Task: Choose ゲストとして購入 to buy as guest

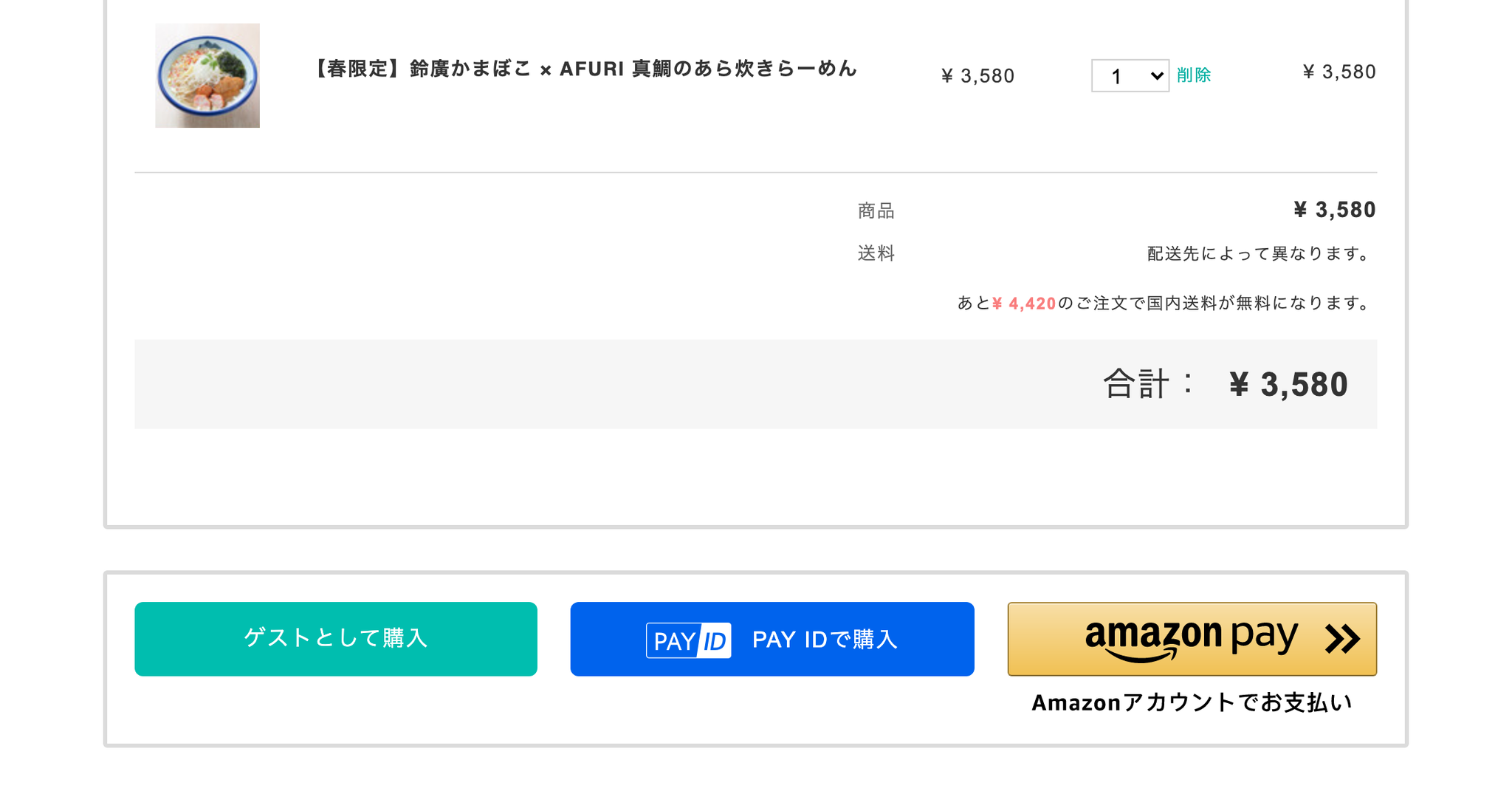Action: [x=336, y=639]
